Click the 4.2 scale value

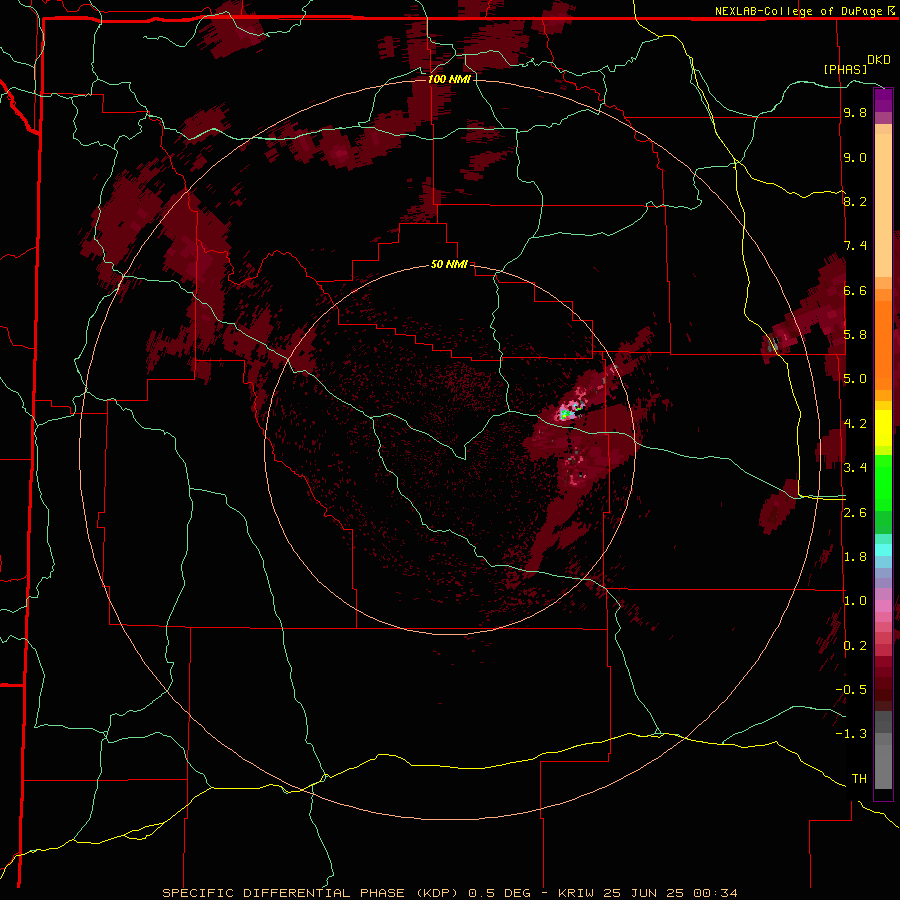pyautogui.click(x=855, y=424)
